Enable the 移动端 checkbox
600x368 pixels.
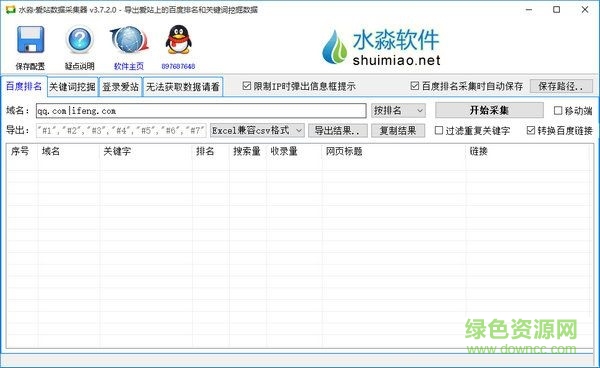pyautogui.click(x=558, y=111)
